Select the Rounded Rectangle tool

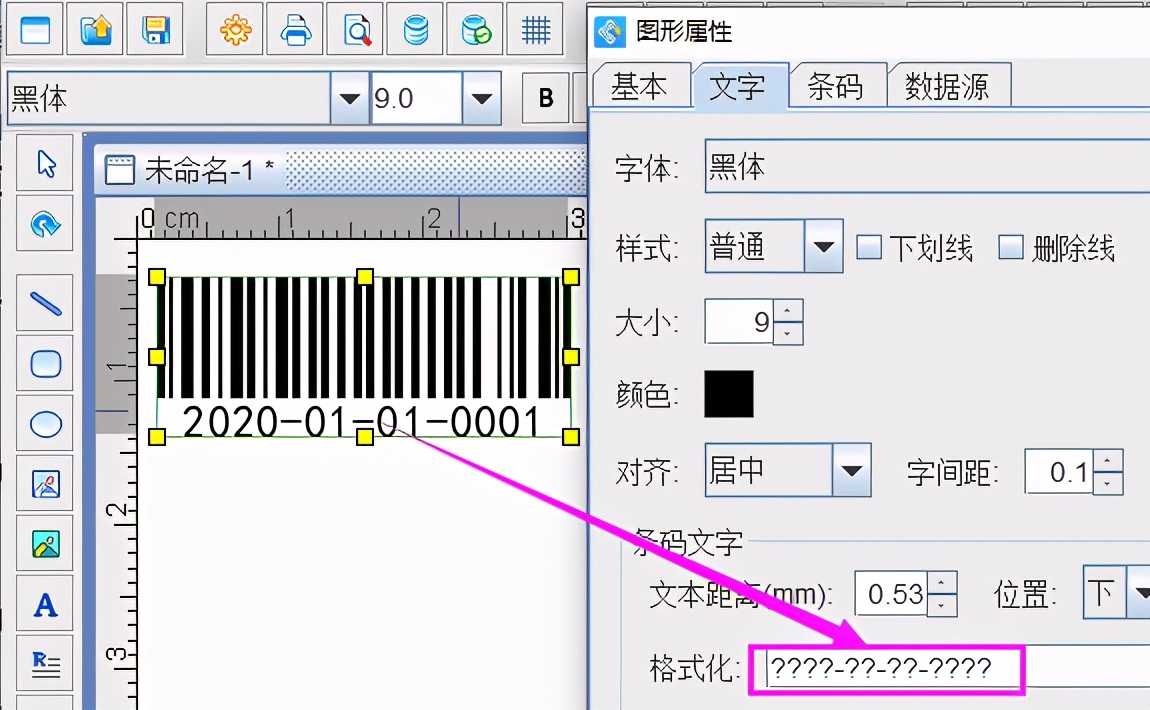click(x=44, y=363)
